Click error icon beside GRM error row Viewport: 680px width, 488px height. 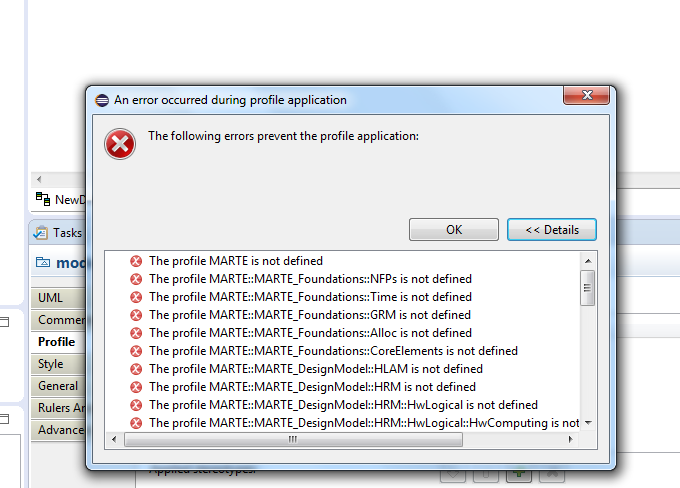click(x=136, y=315)
